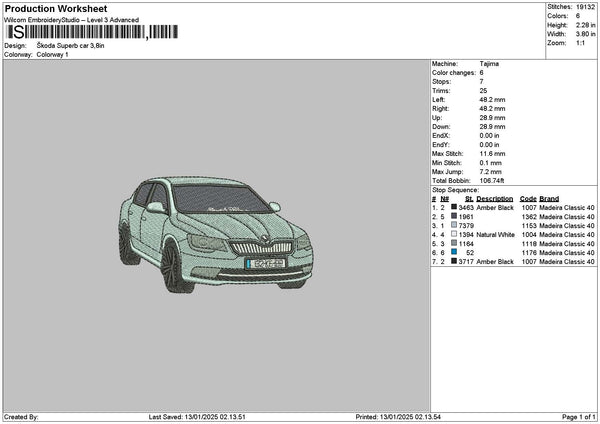Click the barcode in the worksheet header

point(94,33)
